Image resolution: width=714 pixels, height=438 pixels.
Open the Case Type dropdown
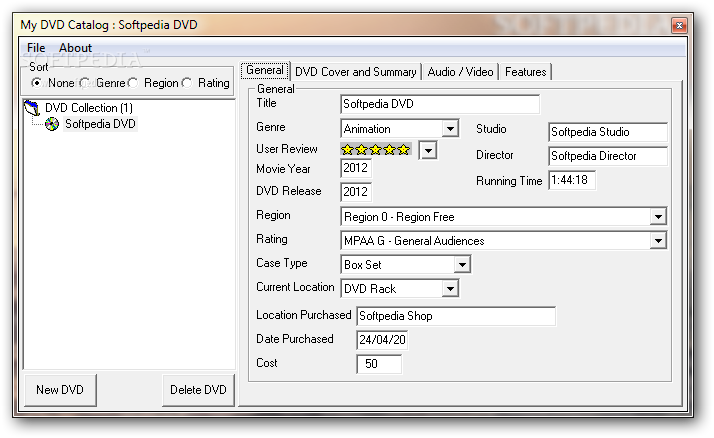(462, 265)
